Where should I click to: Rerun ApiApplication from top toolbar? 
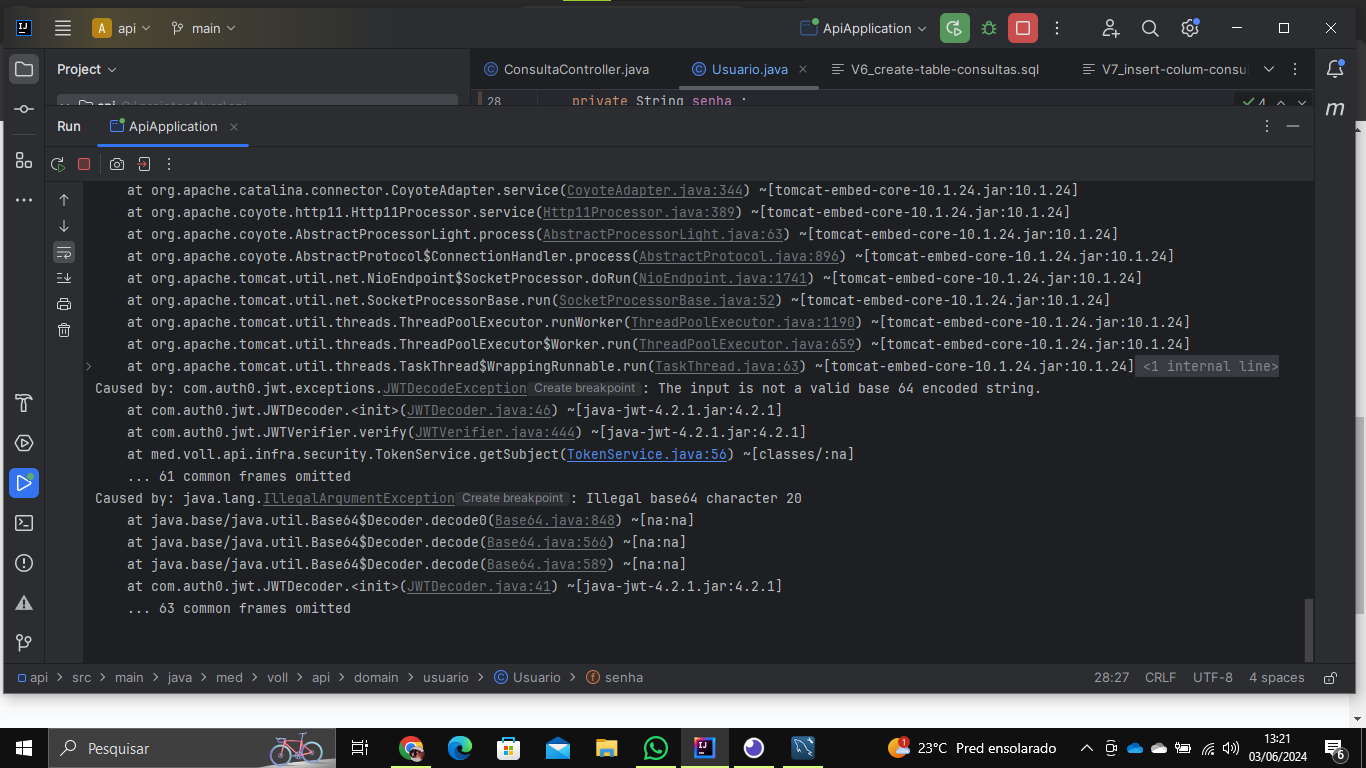point(955,28)
